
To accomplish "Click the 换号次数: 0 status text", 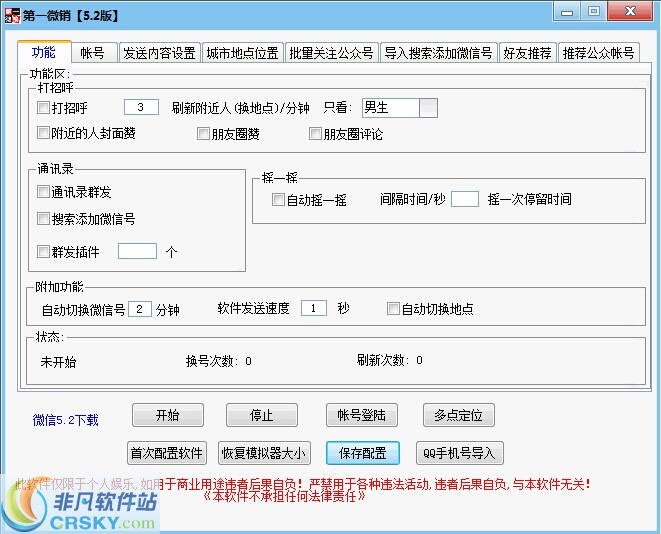I will 219,361.
